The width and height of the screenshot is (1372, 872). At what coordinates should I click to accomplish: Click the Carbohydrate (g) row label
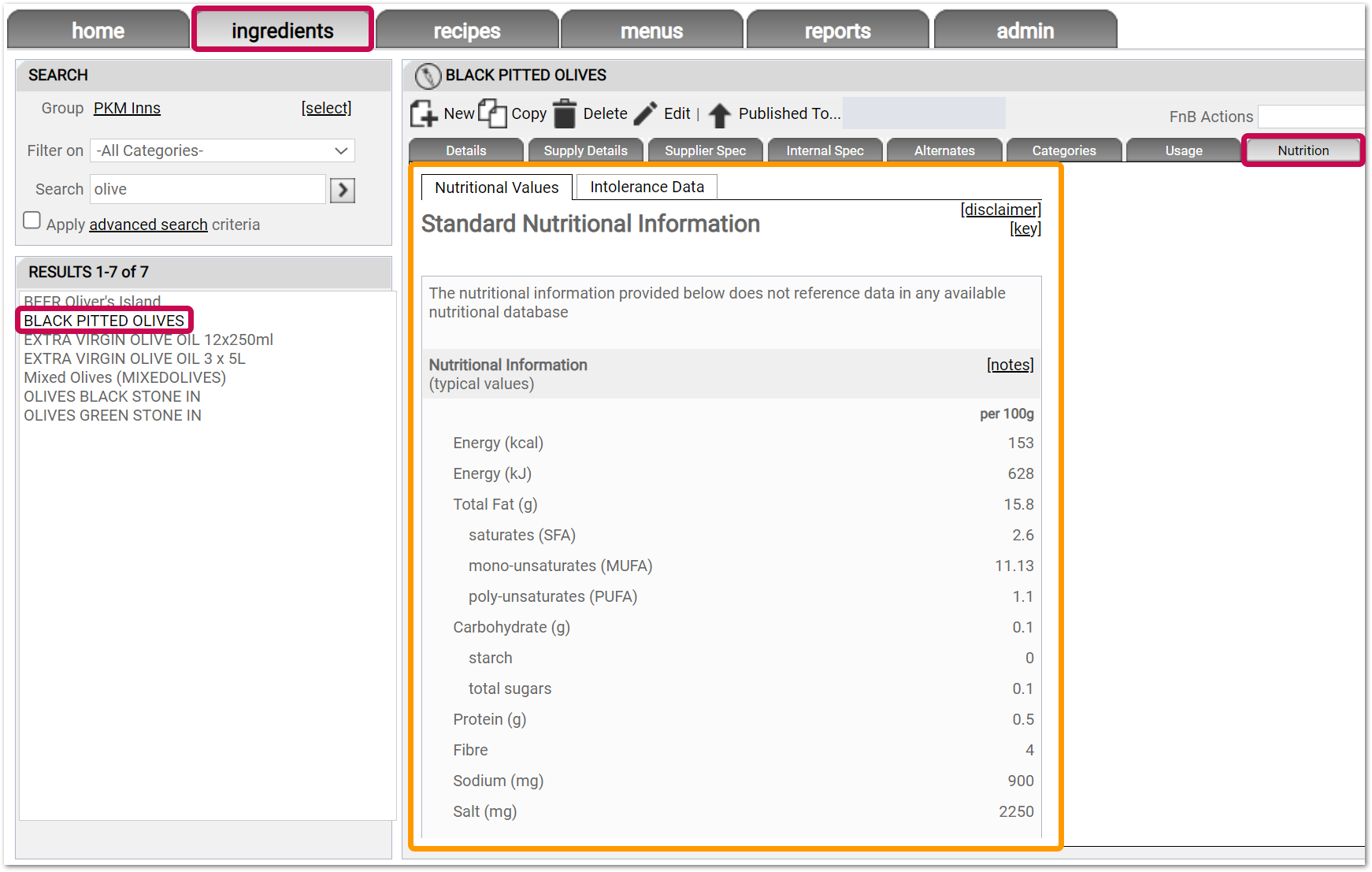(x=512, y=627)
